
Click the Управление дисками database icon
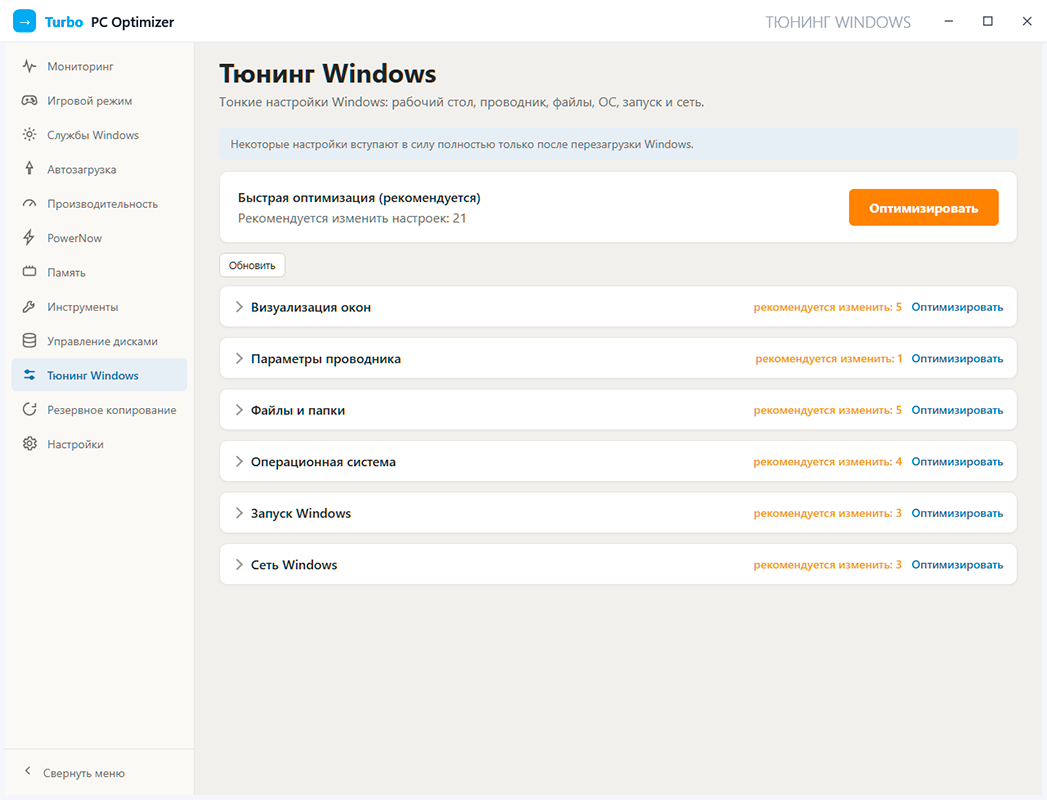[x=29, y=341]
